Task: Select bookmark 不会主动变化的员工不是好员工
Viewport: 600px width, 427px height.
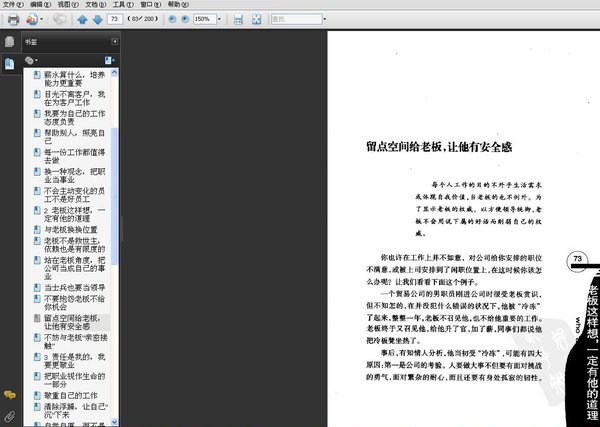Action: click(74, 195)
